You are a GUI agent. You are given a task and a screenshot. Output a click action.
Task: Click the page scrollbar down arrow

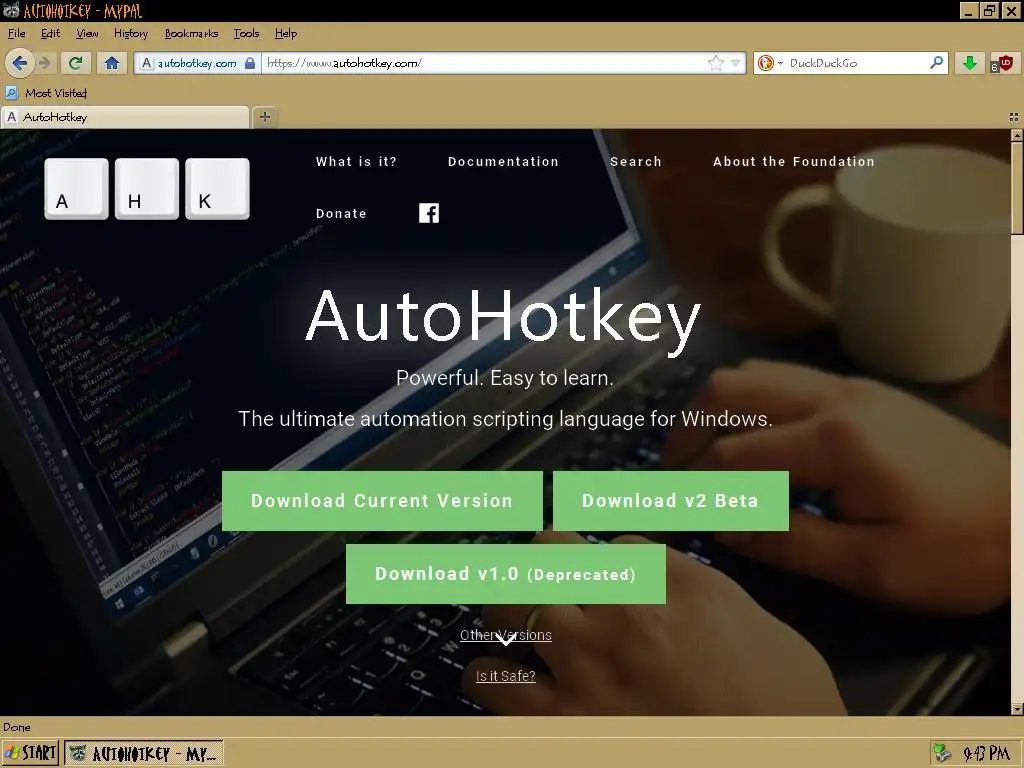click(x=1017, y=709)
